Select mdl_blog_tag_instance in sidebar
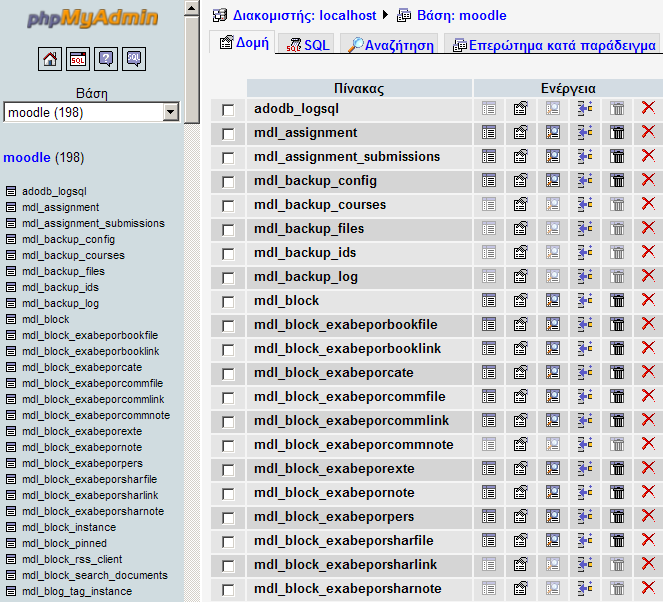Viewport: 663px width, 602px height. (77, 591)
